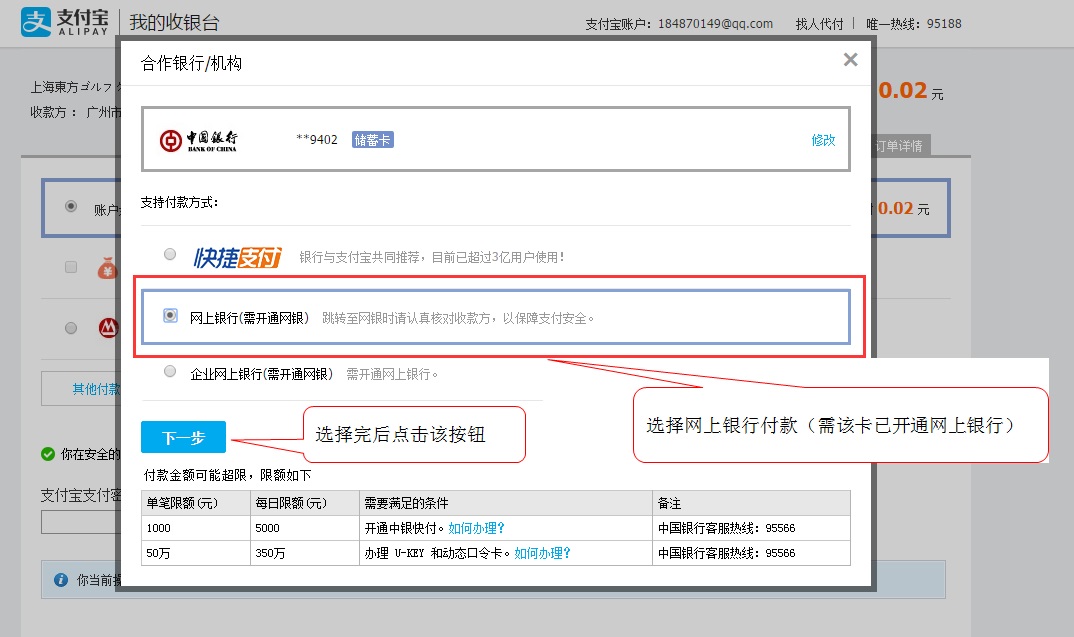Click the 350万 daily limit cell

[x=305, y=553]
